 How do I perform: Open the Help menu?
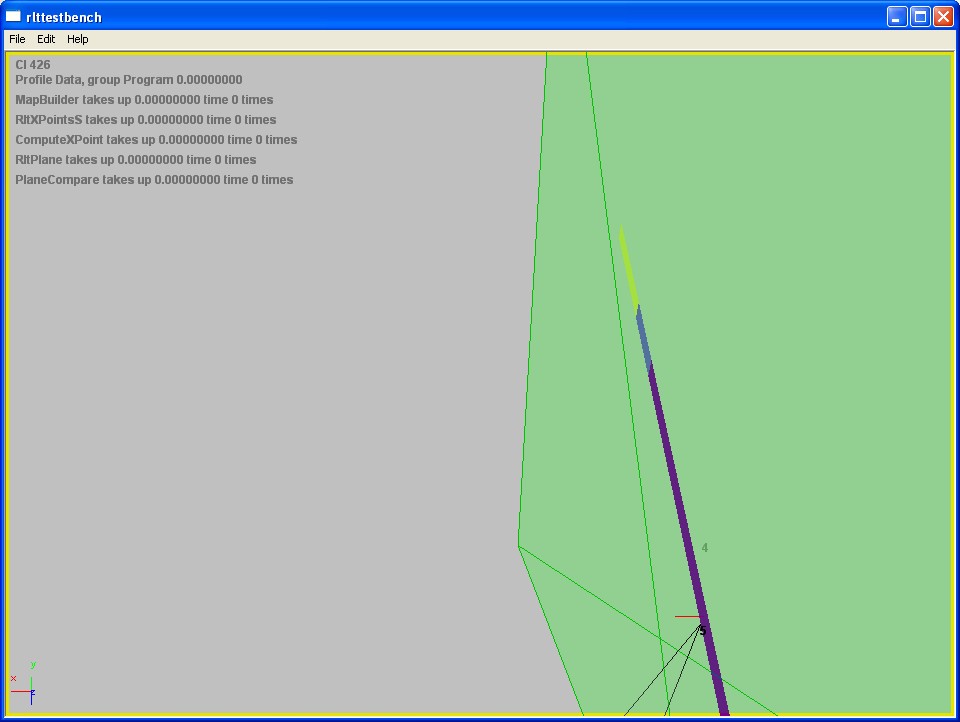click(78, 39)
